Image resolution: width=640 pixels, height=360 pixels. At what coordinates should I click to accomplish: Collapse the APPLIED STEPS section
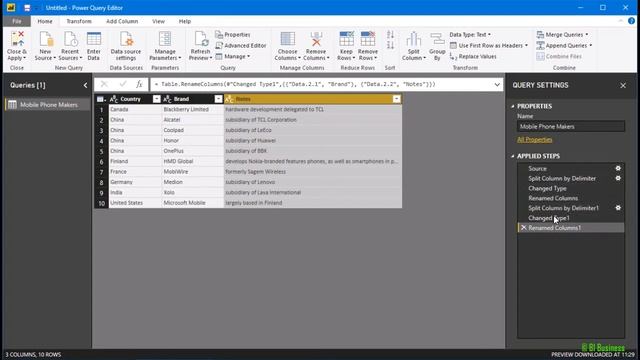click(513, 156)
